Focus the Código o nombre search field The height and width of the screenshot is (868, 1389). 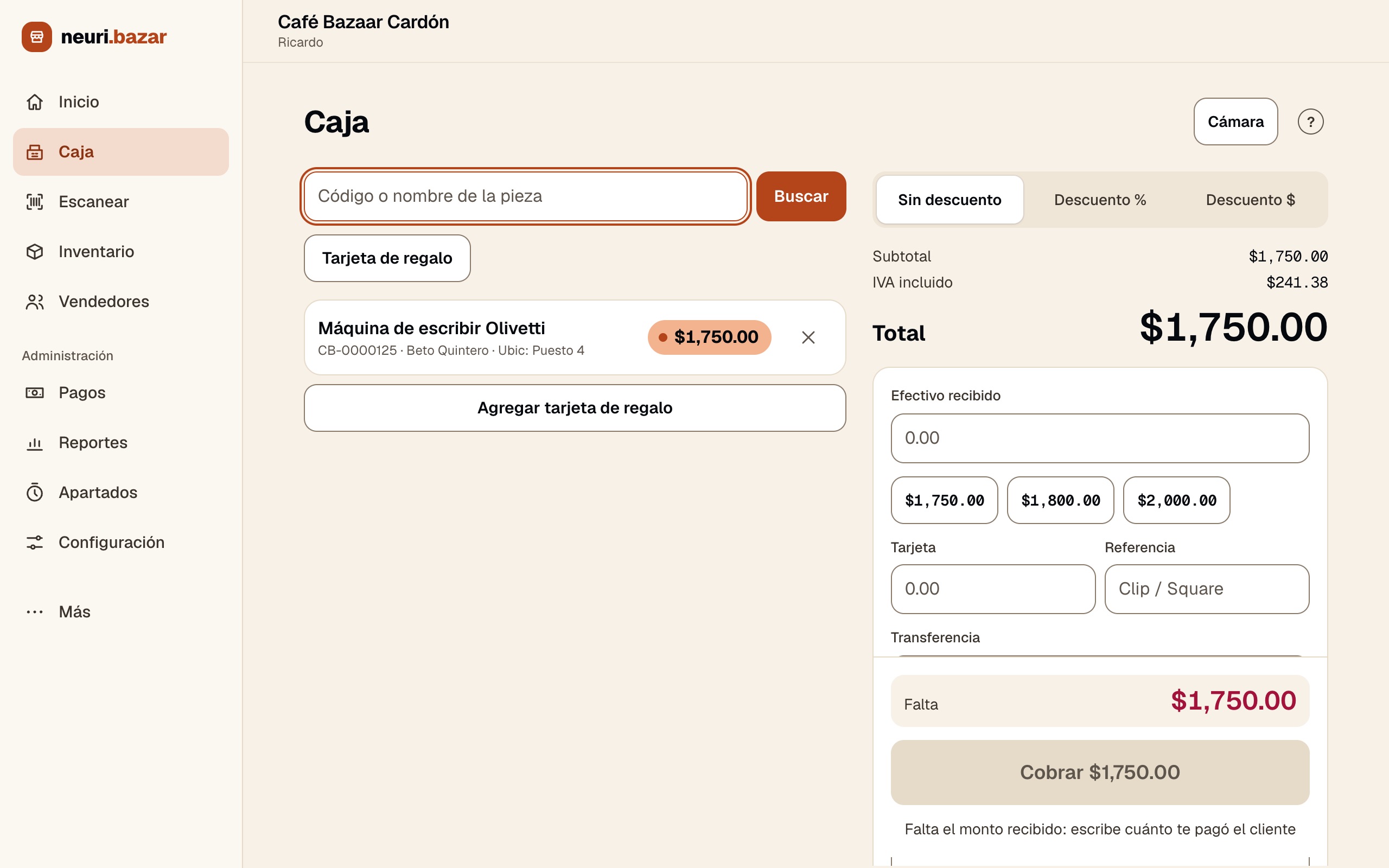pos(525,196)
